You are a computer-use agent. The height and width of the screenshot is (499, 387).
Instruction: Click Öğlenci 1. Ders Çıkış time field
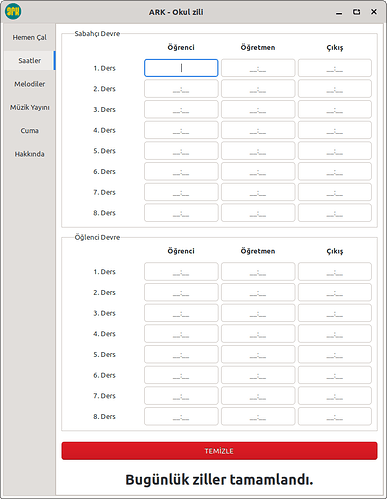pyautogui.click(x=335, y=272)
